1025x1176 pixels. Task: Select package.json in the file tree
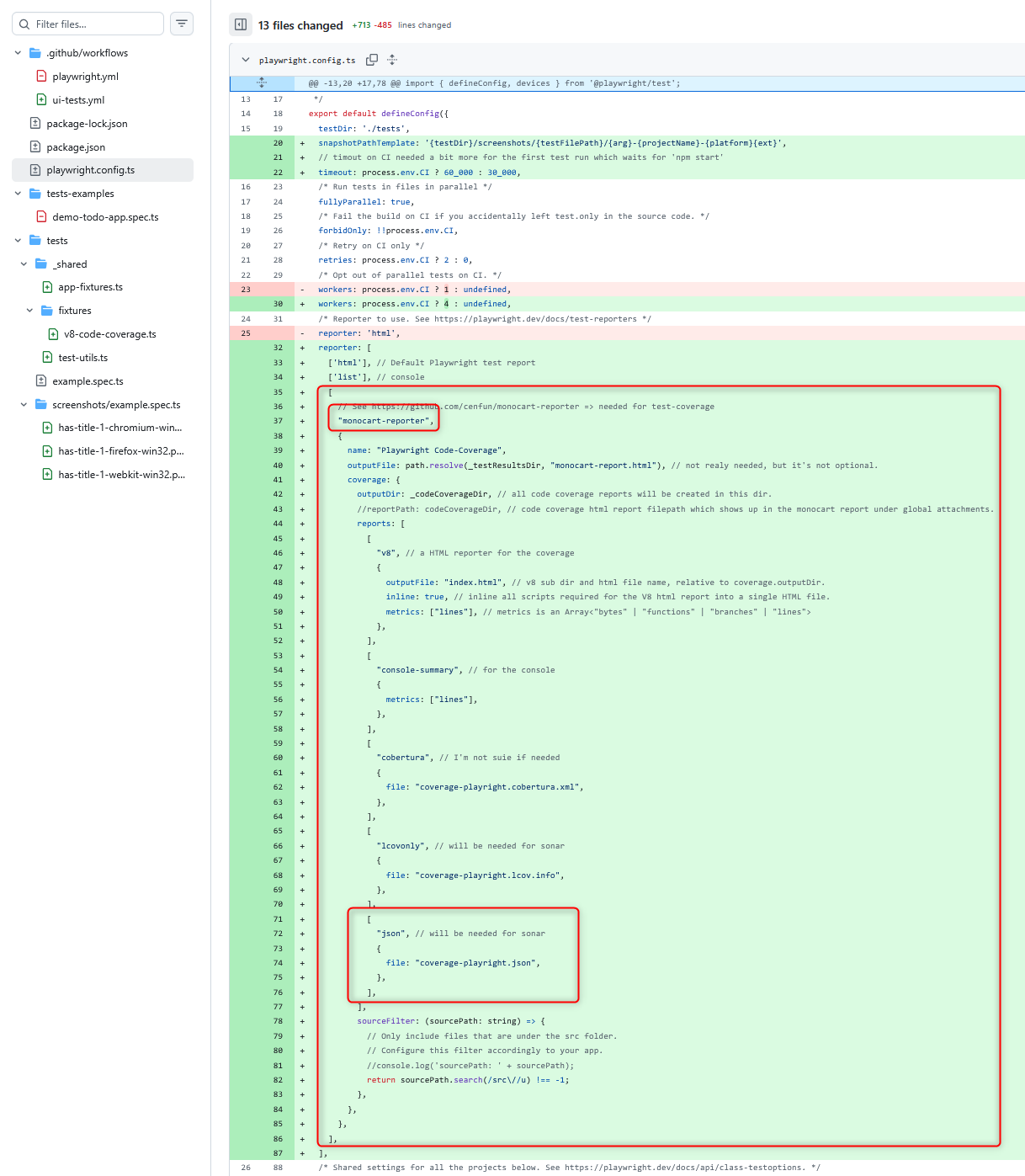click(x=76, y=147)
